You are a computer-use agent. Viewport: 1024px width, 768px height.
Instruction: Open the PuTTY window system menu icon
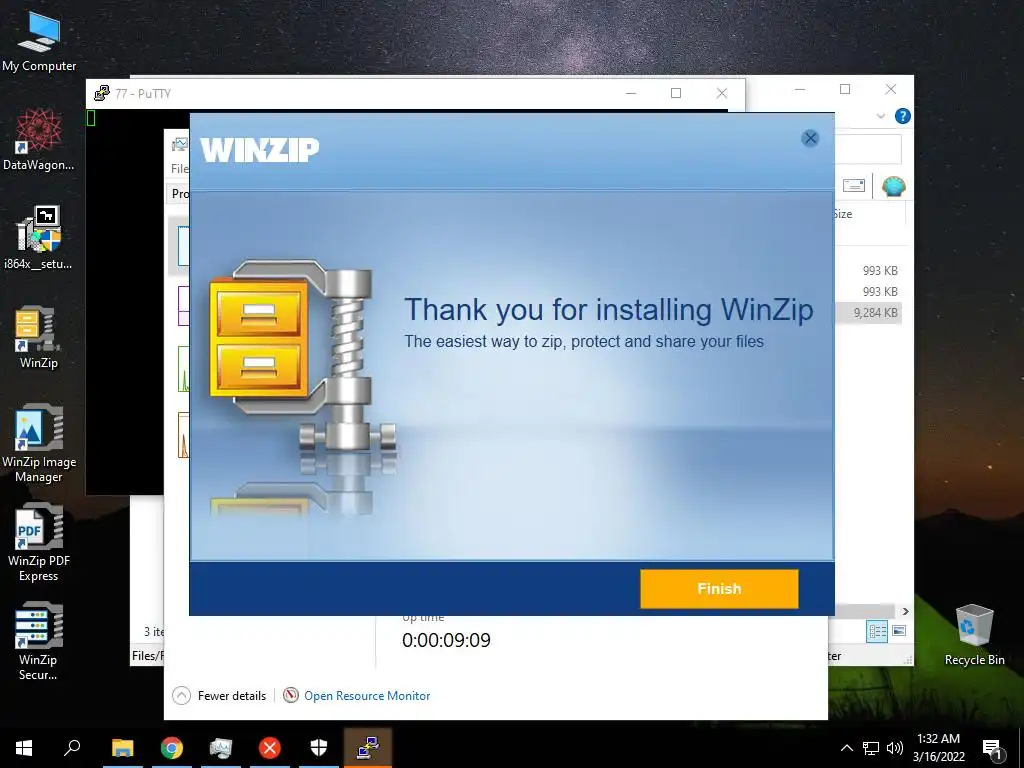[x=101, y=93]
